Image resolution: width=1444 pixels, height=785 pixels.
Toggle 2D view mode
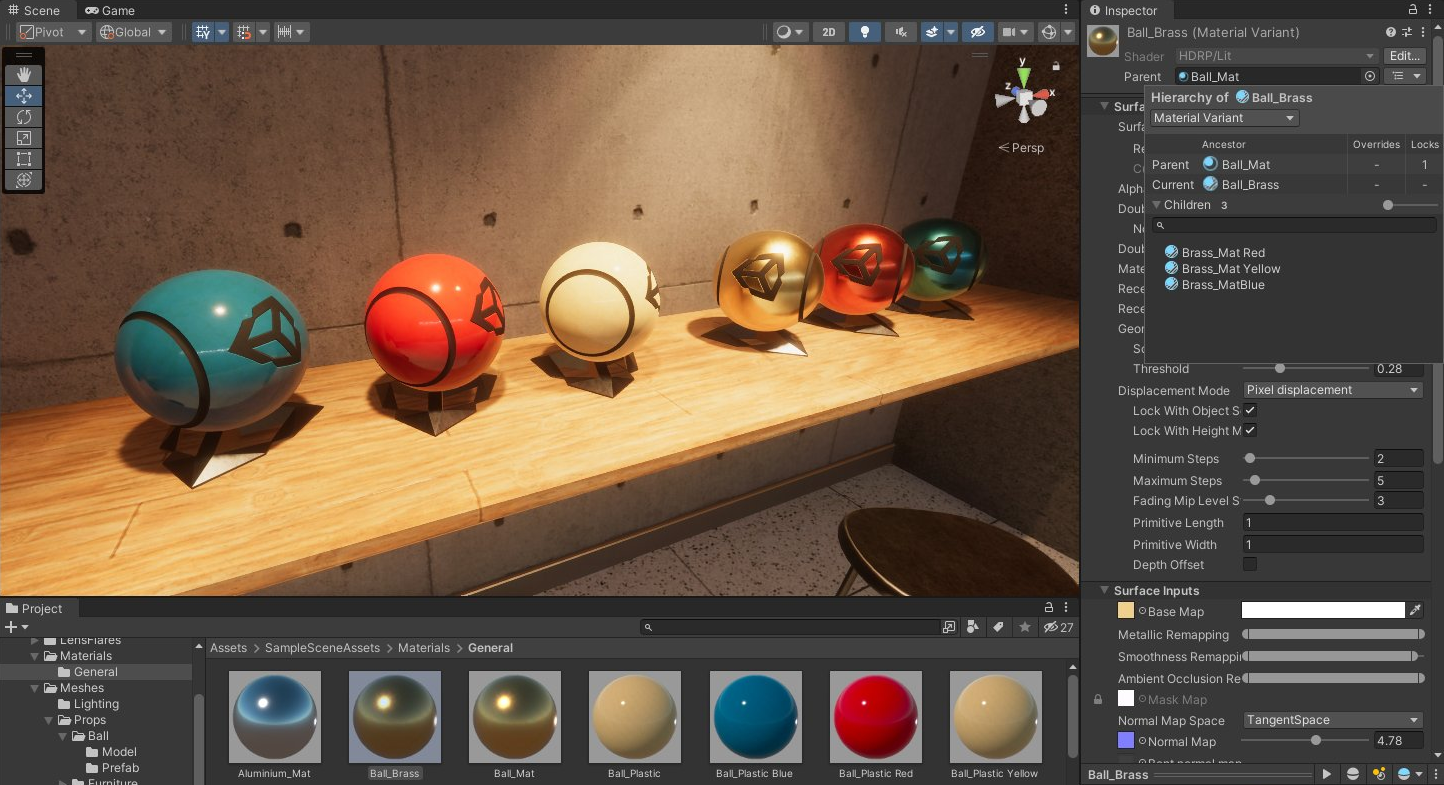coord(828,32)
